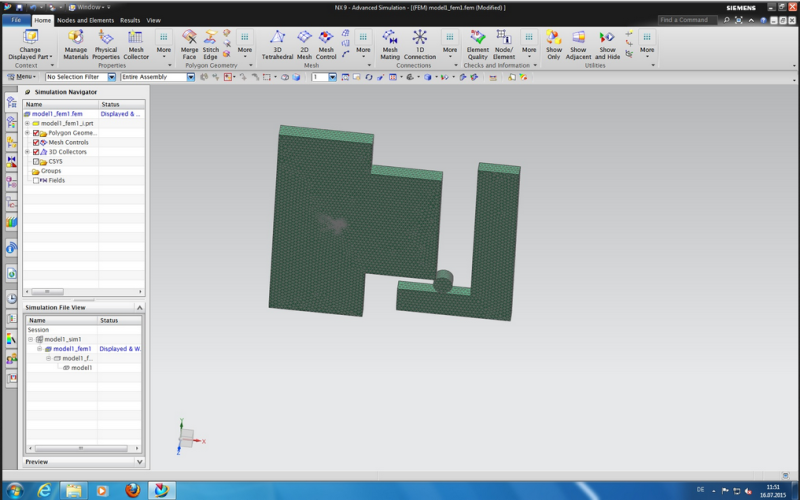The image size is (800, 500).
Task: Click the Show Adjacent utility
Action: click(578, 44)
